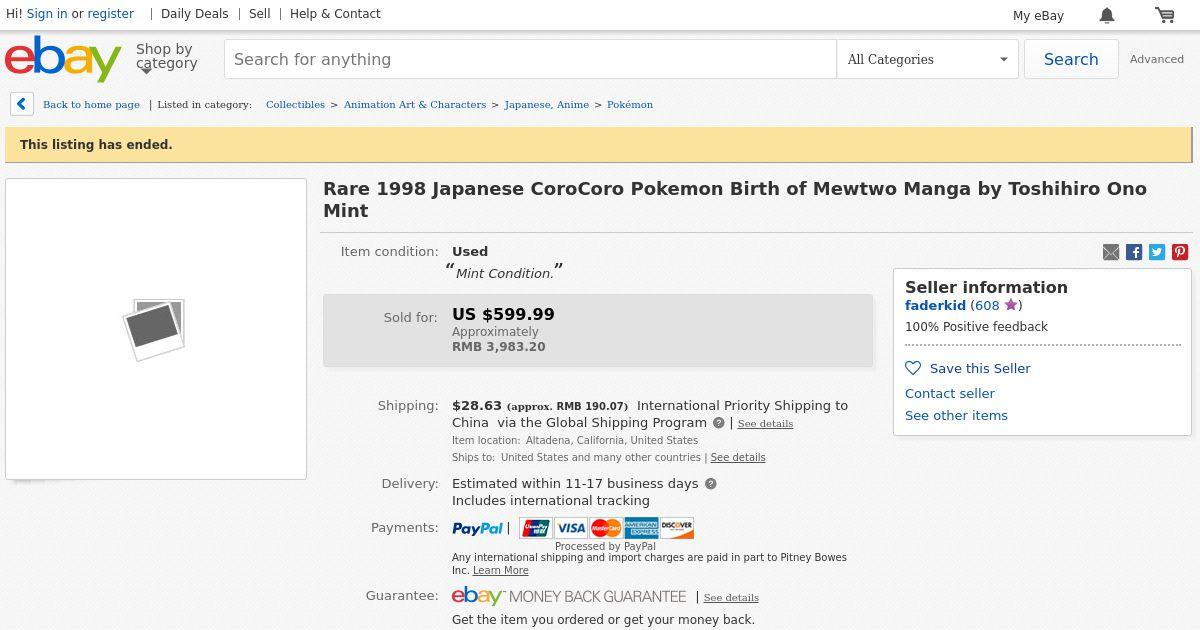Screen dimensions: 1200x630
Task: Open Help & Contact menu item
Action: coord(335,14)
